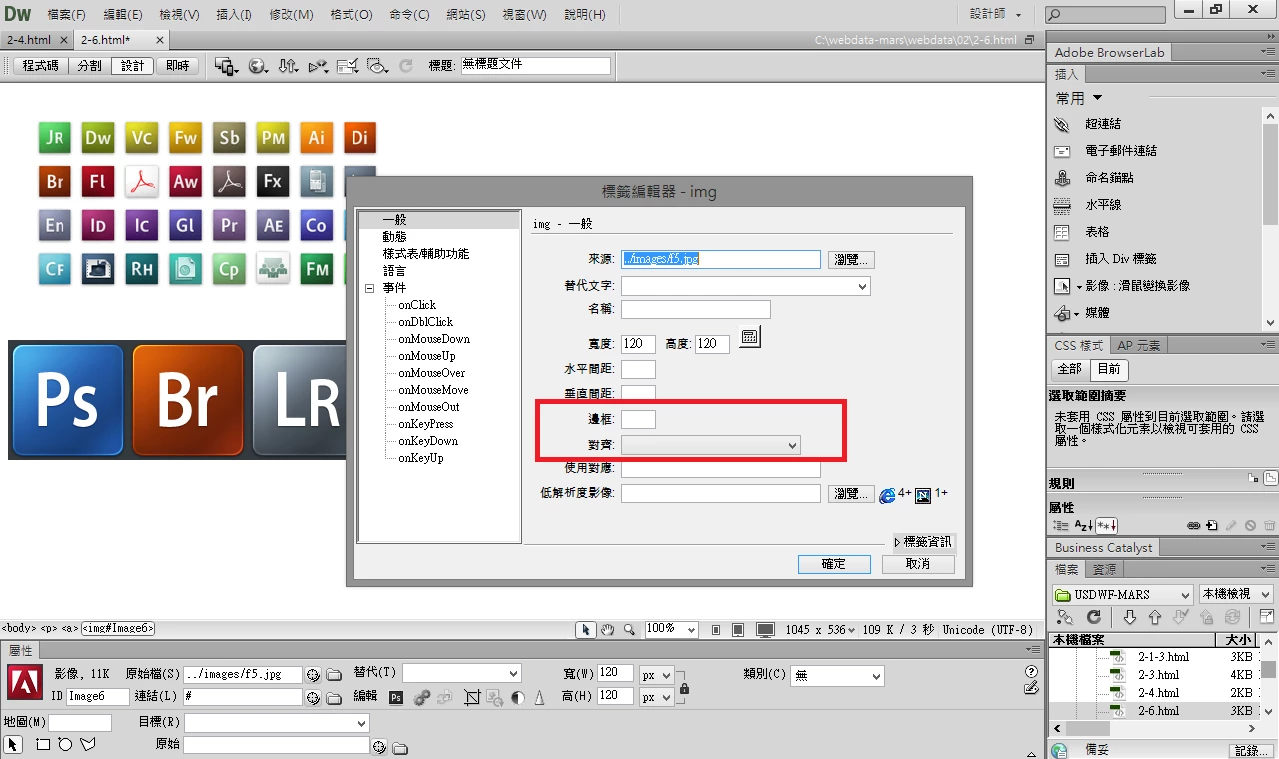Screen dimensions: 1279x759
Task: Expand tag info disclosure triangle
Action: tap(898, 543)
